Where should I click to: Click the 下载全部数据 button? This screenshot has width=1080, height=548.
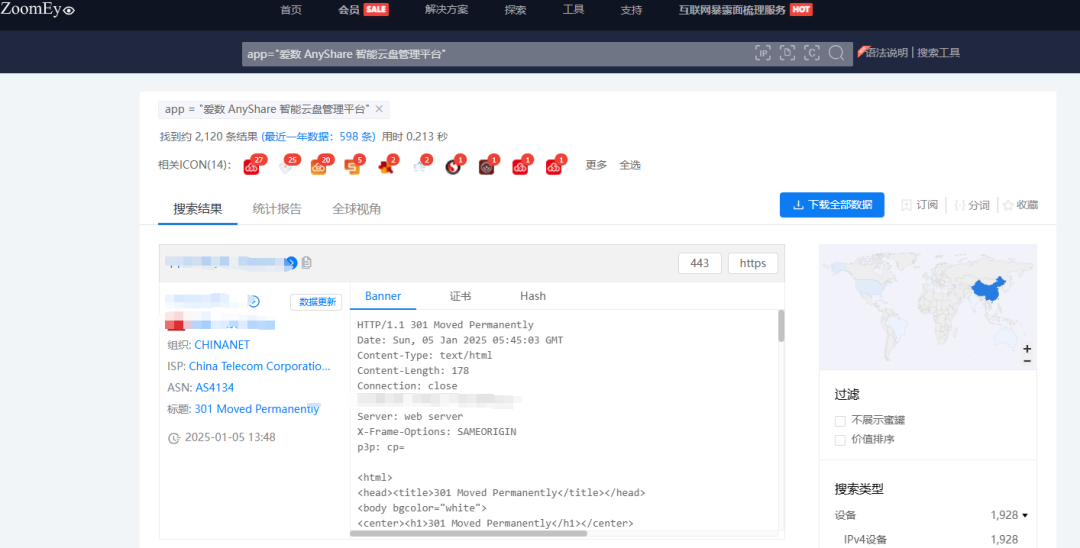point(832,205)
